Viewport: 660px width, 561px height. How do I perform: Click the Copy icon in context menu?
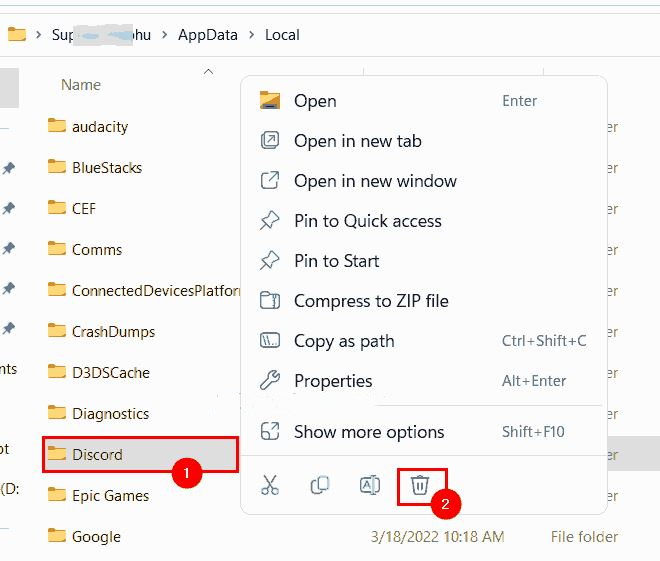pos(320,486)
